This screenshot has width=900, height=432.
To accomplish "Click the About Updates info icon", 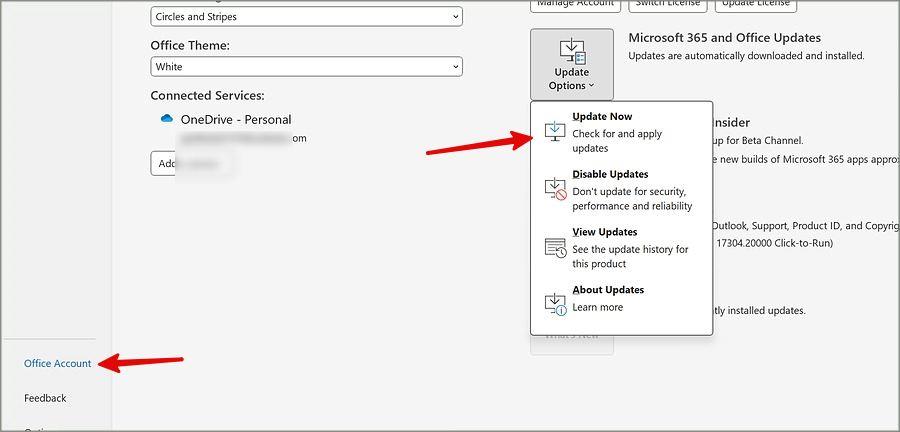I will (555, 304).
